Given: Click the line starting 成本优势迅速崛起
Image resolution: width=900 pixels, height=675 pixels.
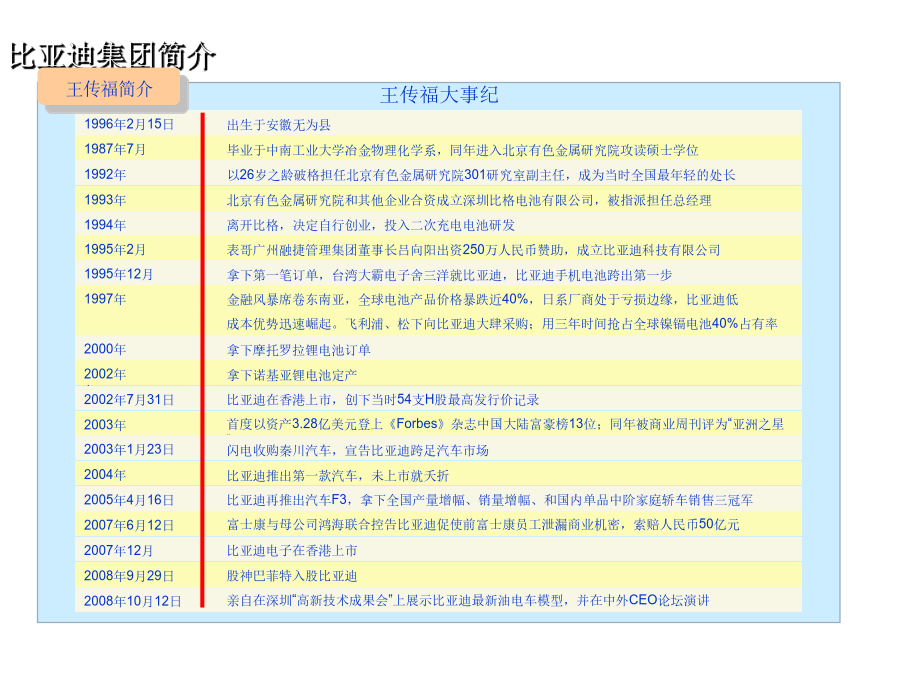Looking at the screenshot, I should click(x=502, y=324).
